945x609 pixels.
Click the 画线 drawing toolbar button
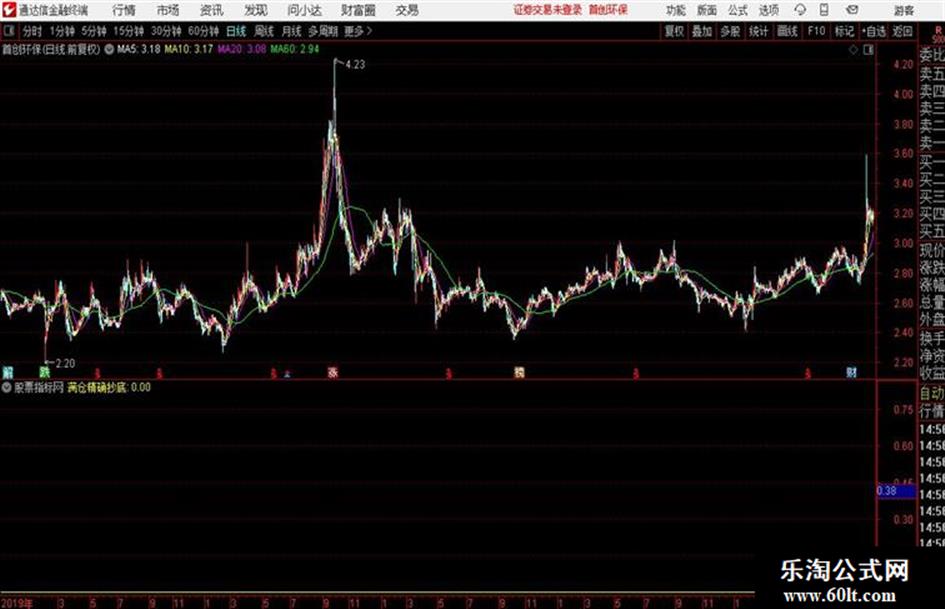[787, 31]
